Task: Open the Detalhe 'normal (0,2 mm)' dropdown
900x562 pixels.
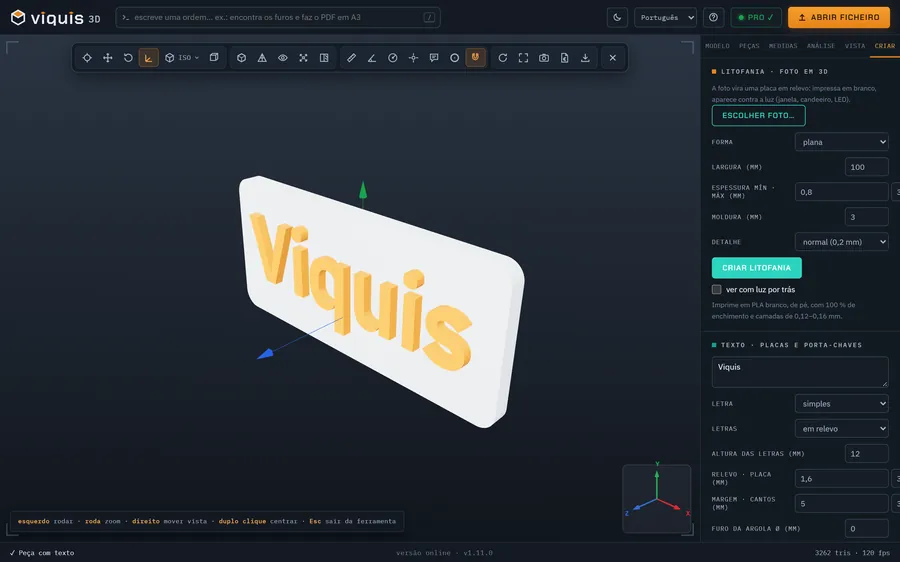Action: tap(841, 242)
